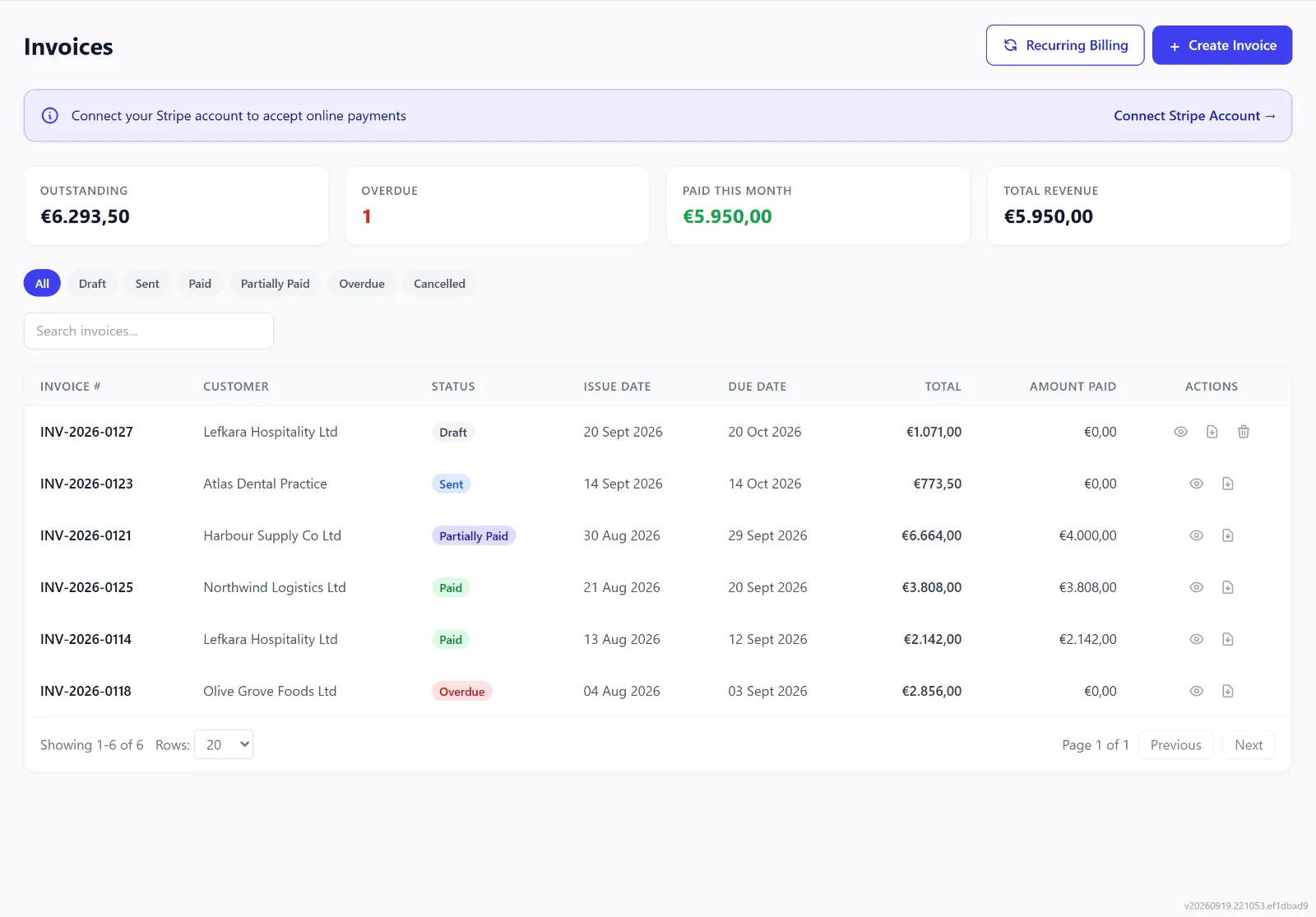The height and width of the screenshot is (917, 1316).
Task: Click Draft badge for INV-2026-0127
Action: click(x=452, y=432)
